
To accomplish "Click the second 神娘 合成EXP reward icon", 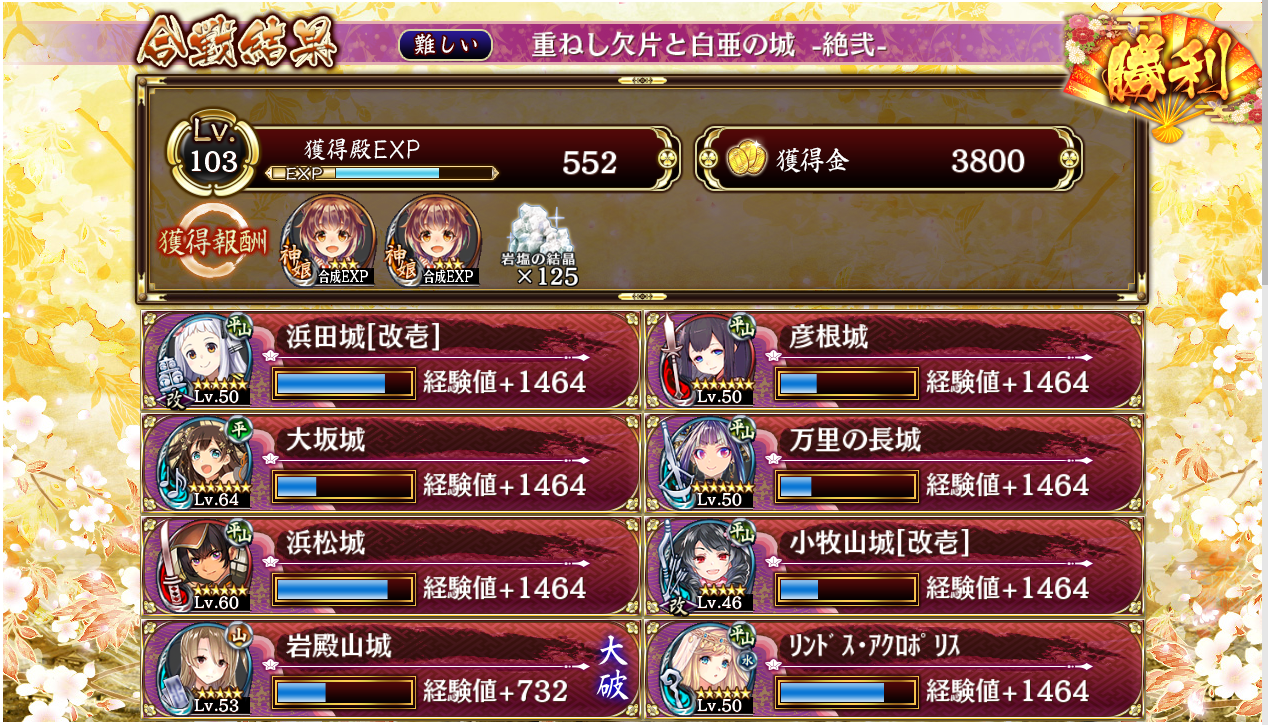I will pos(431,240).
